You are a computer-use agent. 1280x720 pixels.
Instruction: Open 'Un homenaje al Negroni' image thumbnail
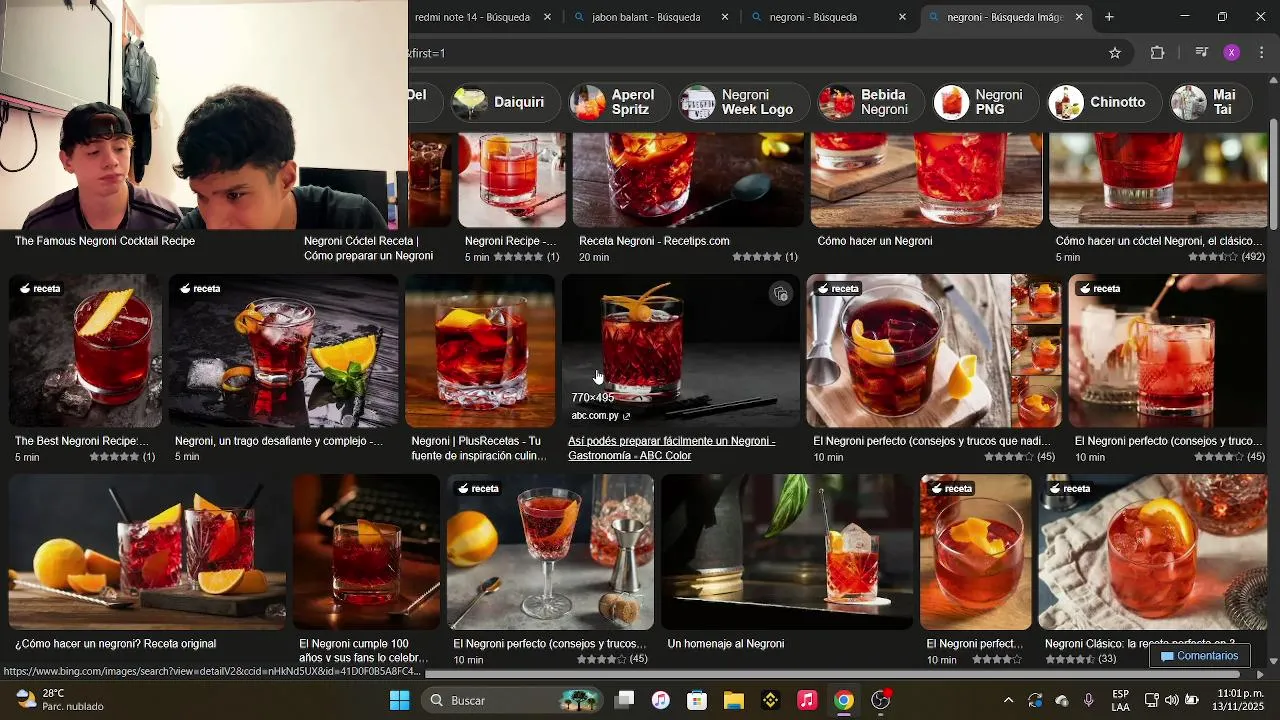pos(787,552)
